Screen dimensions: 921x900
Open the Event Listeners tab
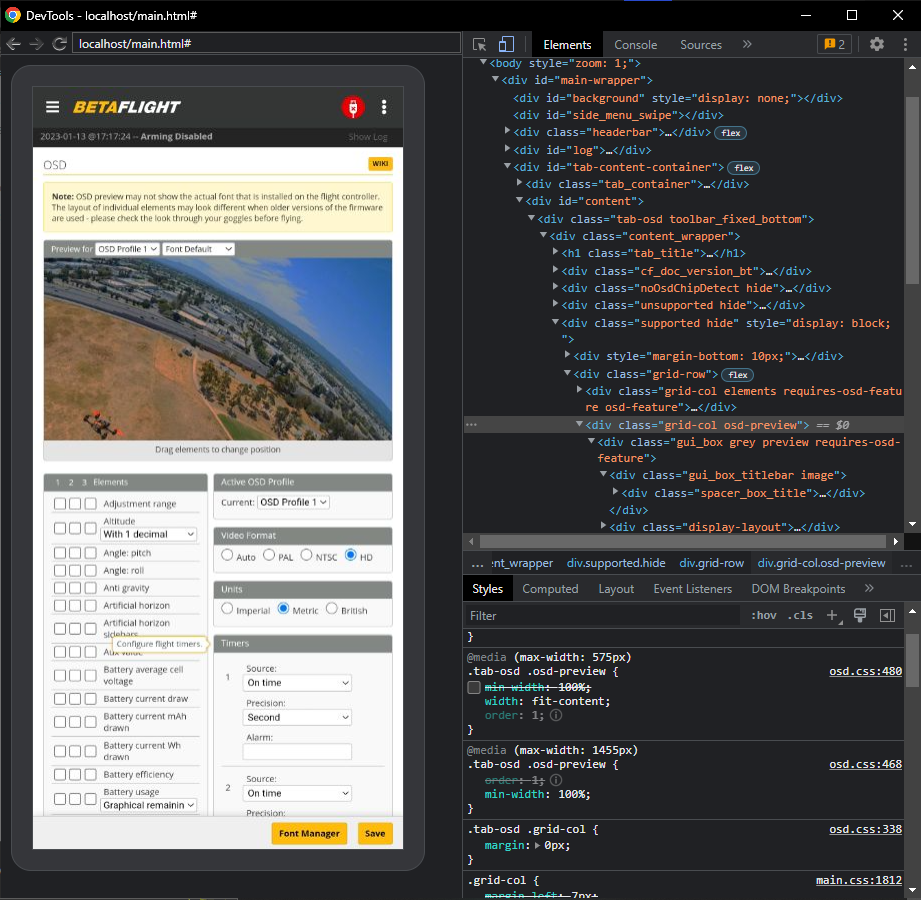[x=693, y=589]
